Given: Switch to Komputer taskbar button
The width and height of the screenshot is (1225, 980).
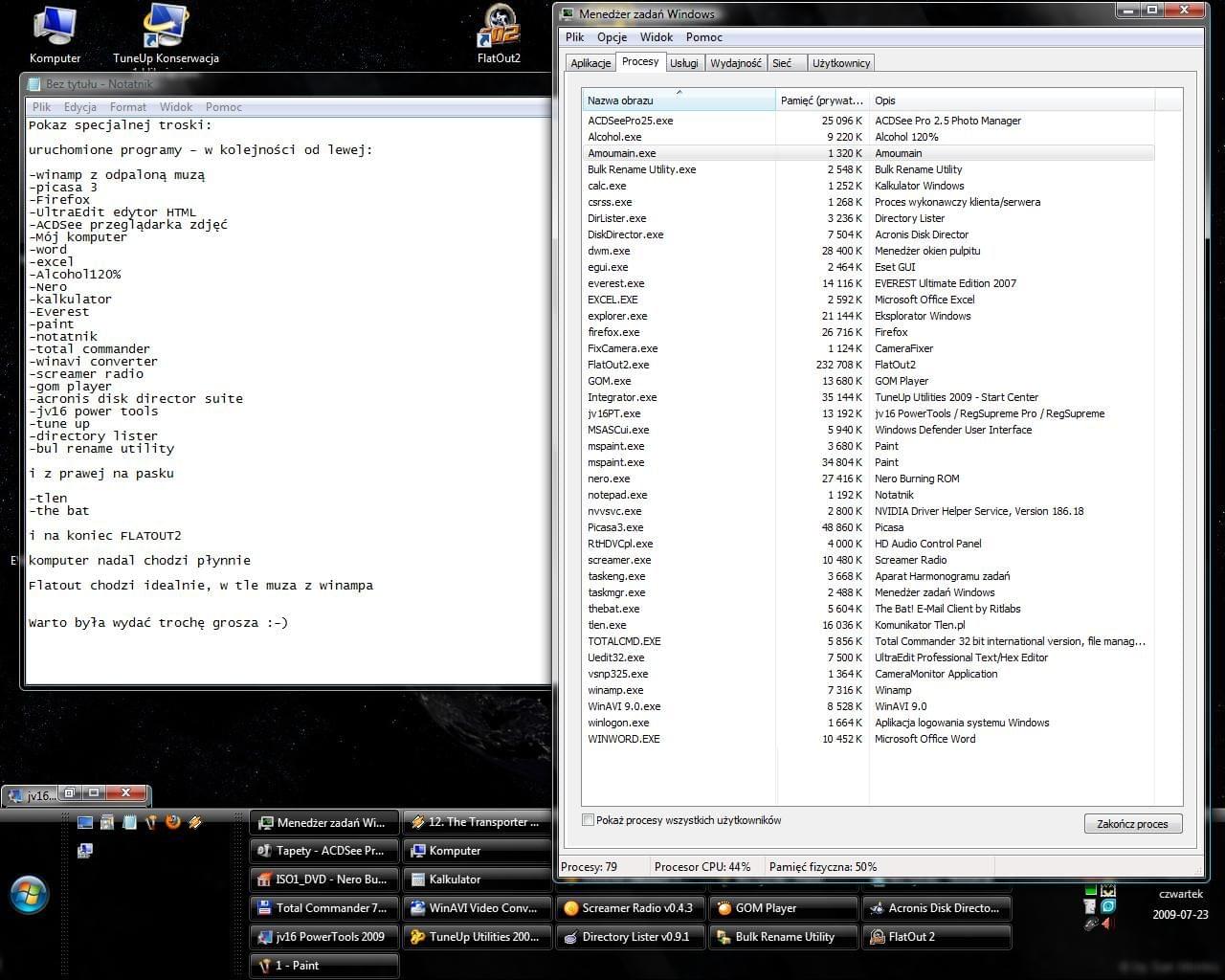Looking at the screenshot, I should (x=477, y=851).
